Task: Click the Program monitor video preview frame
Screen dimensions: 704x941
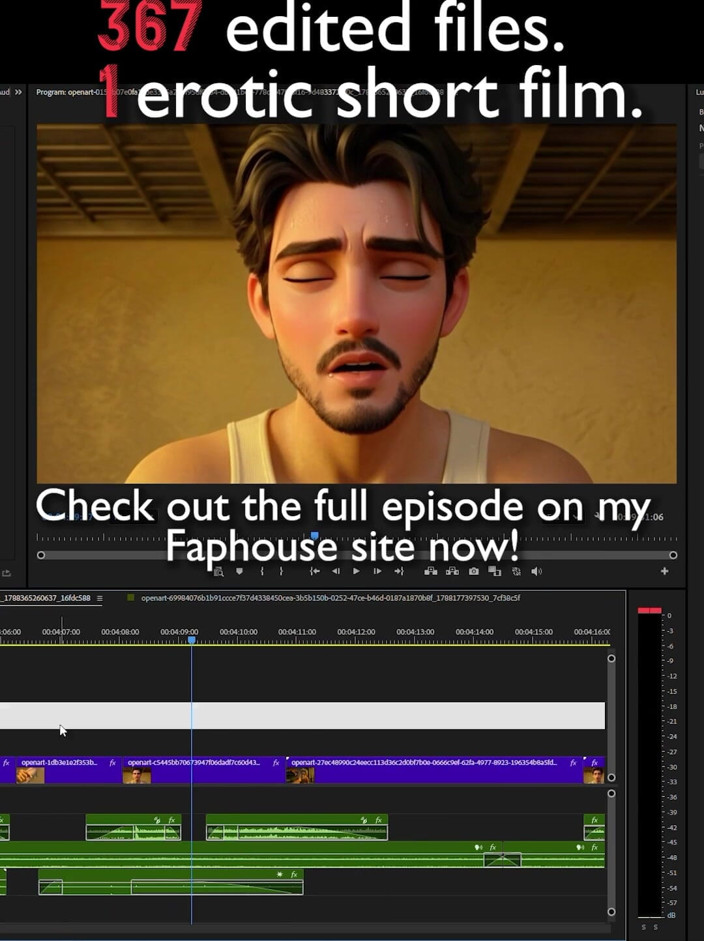Action: pyautogui.click(x=357, y=304)
